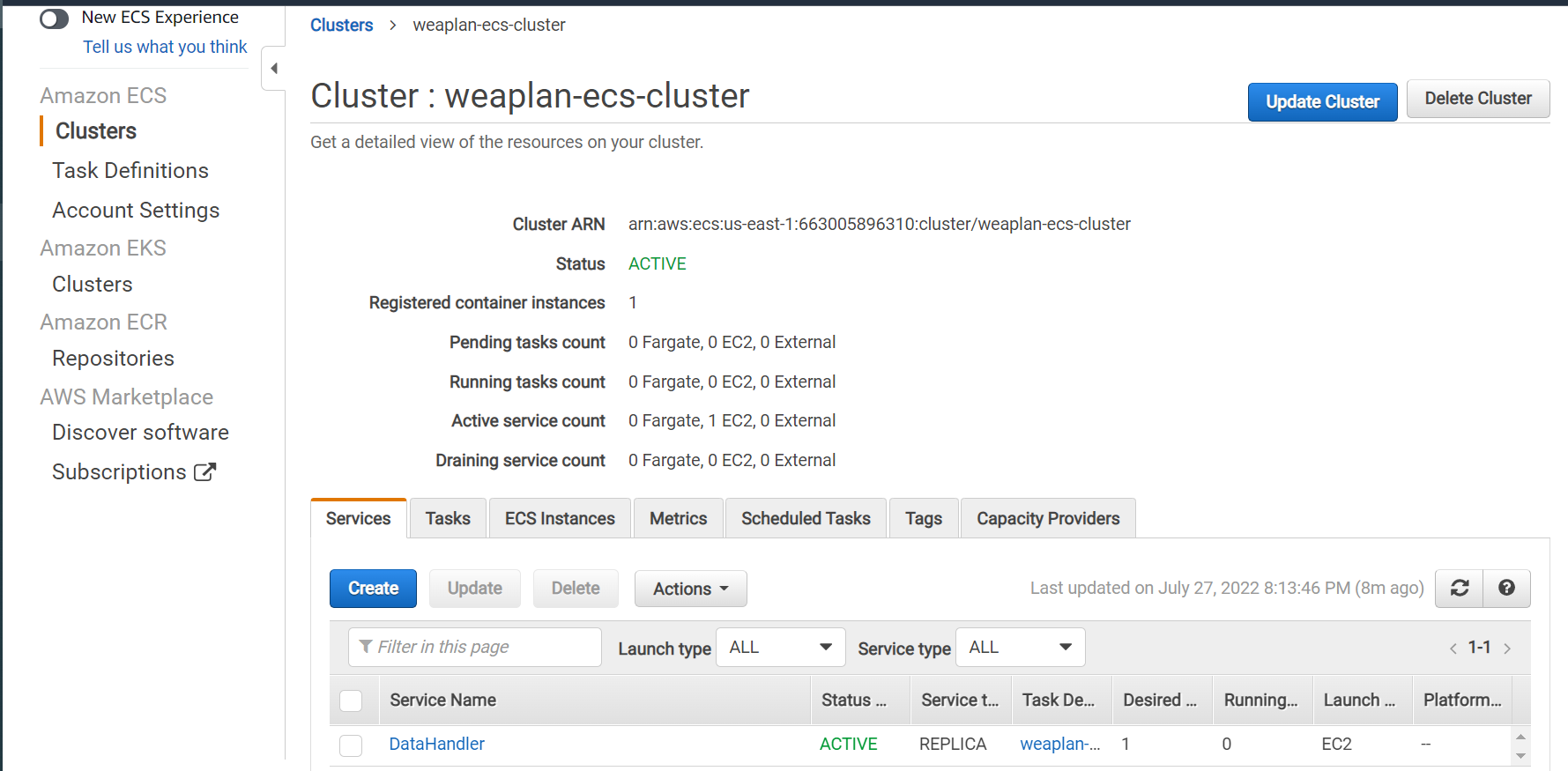Image resolution: width=1568 pixels, height=771 pixels.
Task: Focus the Filter in this page field
Action: [475, 647]
